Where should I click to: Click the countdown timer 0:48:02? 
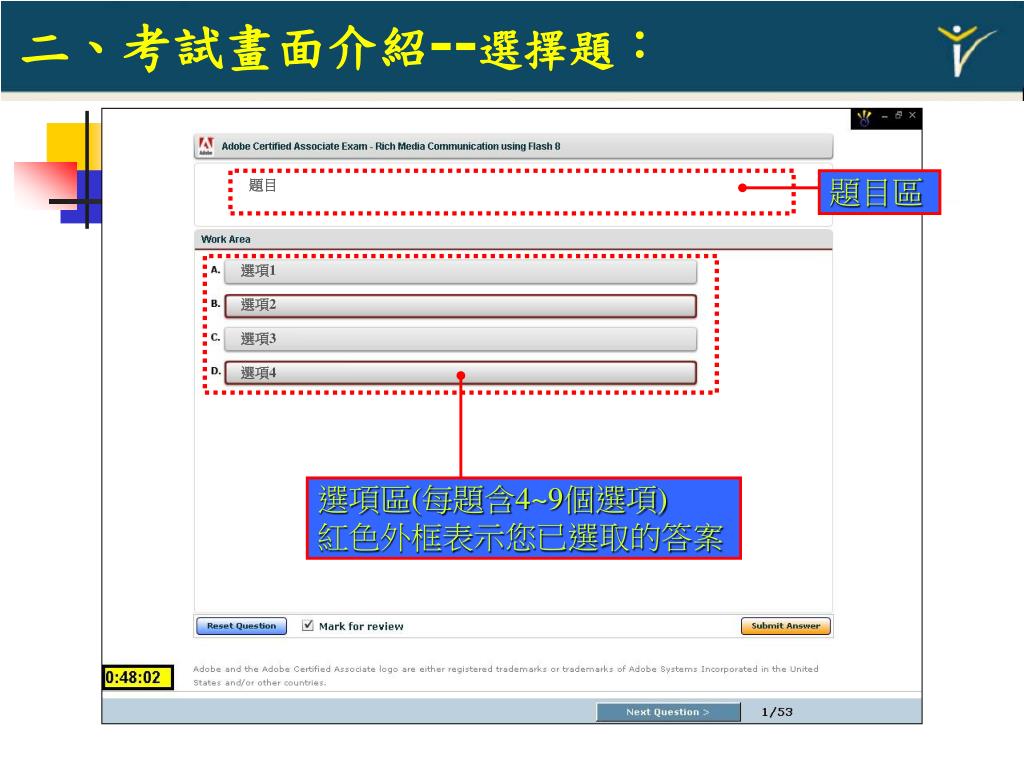click(x=138, y=677)
